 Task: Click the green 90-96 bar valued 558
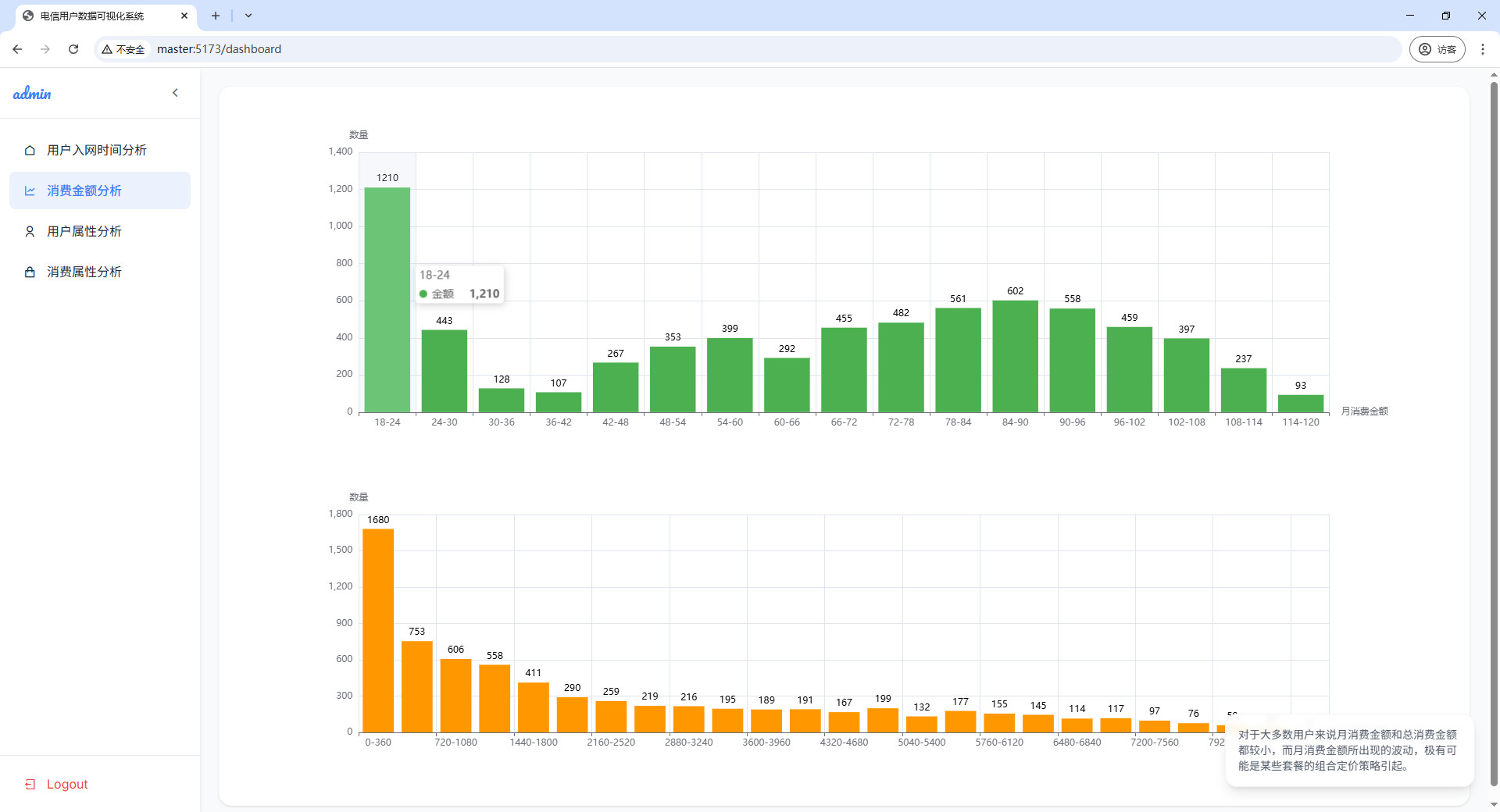(x=1073, y=361)
